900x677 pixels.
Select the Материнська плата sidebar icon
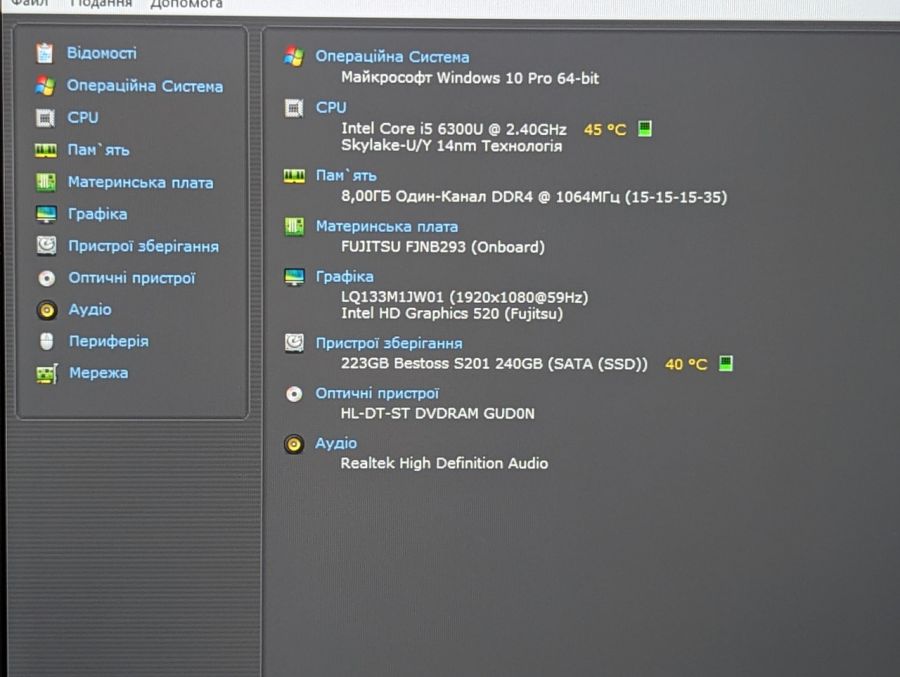tap(46, 183)
